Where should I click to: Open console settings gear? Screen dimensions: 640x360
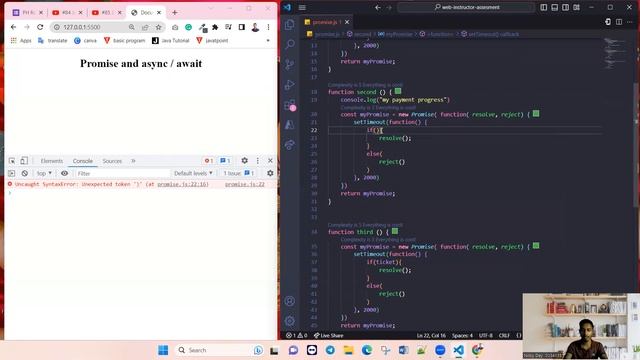(270, 173)
